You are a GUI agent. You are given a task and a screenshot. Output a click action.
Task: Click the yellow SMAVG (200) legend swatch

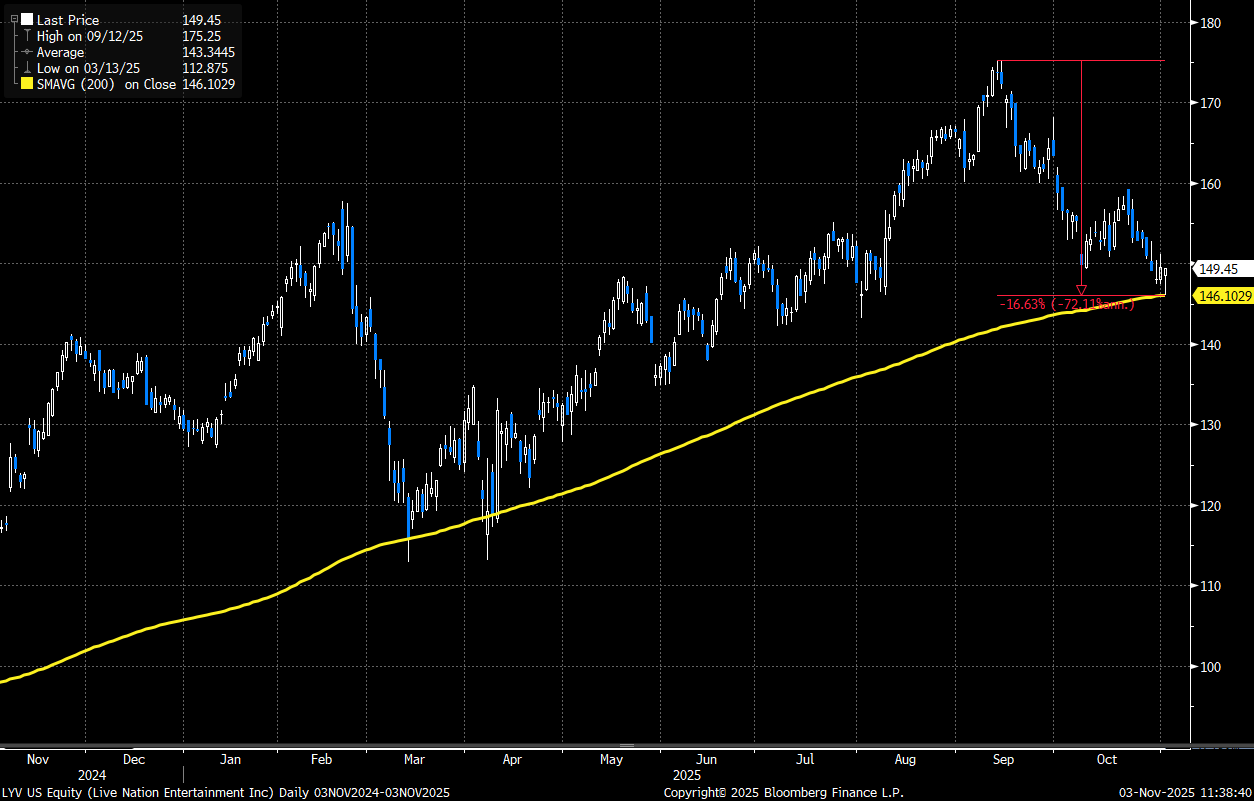26,84
